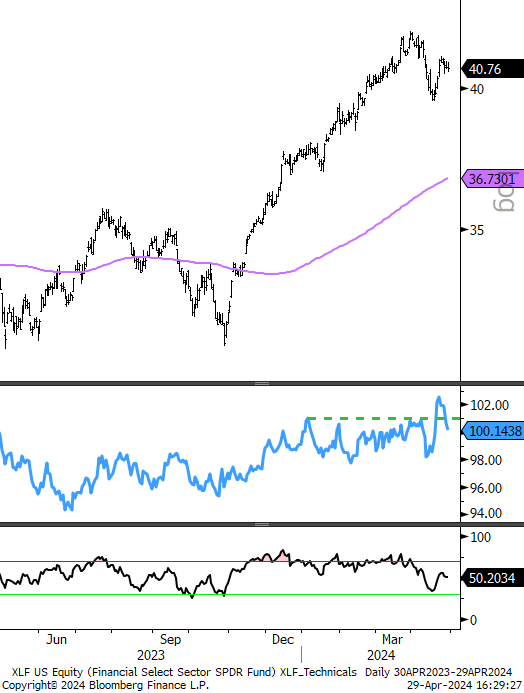The height and width of the screenshot is (693, 524).
Task: Click the Dec label on time axis
Action: (x=283, y=639)
